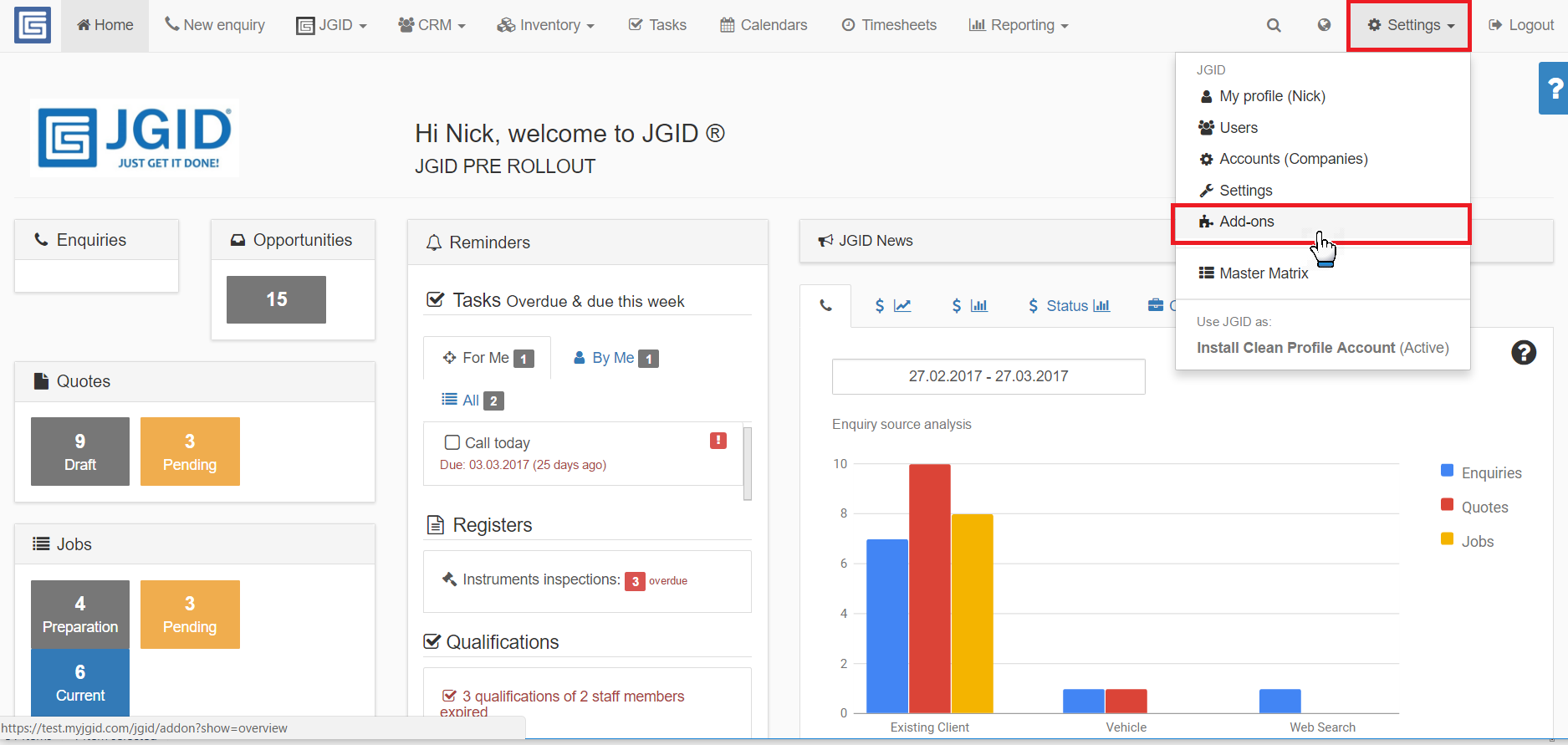Click the Reminders bell icon
Screen dimensions: 1568x745
click(x=434, y=242)
